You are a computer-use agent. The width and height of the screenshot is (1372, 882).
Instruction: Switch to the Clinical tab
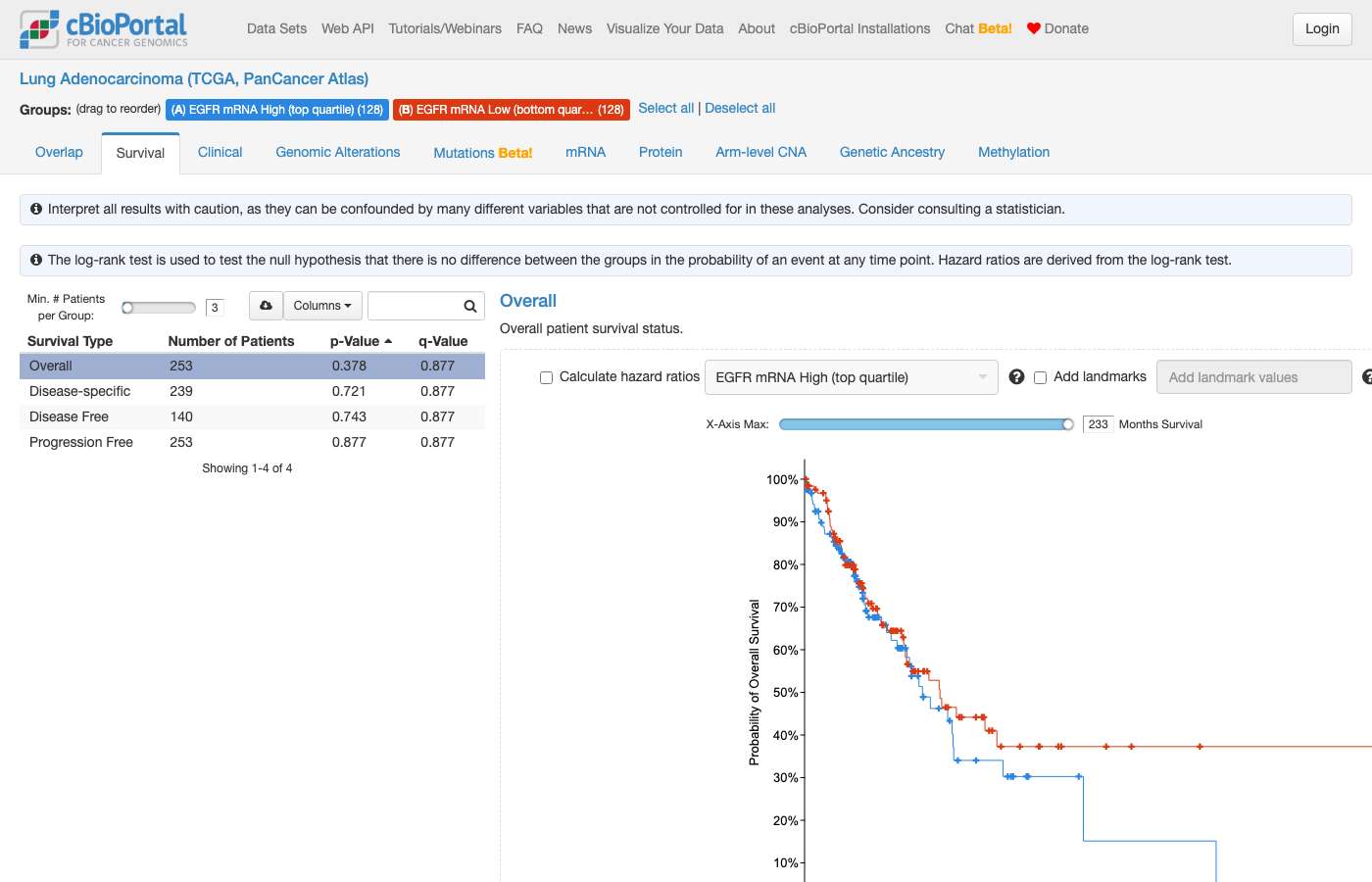point(220,152)
